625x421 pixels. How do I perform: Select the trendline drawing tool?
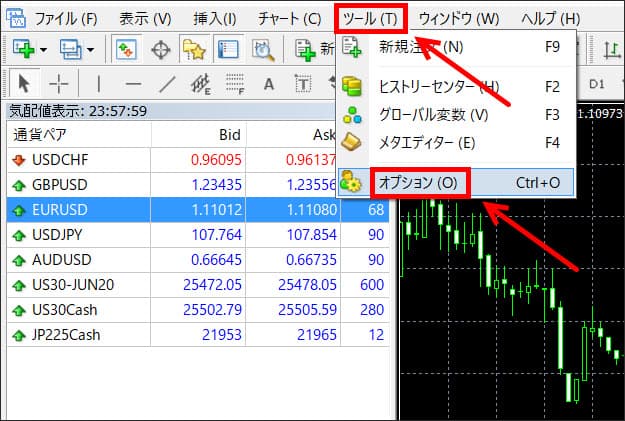[x=167, y=84]
